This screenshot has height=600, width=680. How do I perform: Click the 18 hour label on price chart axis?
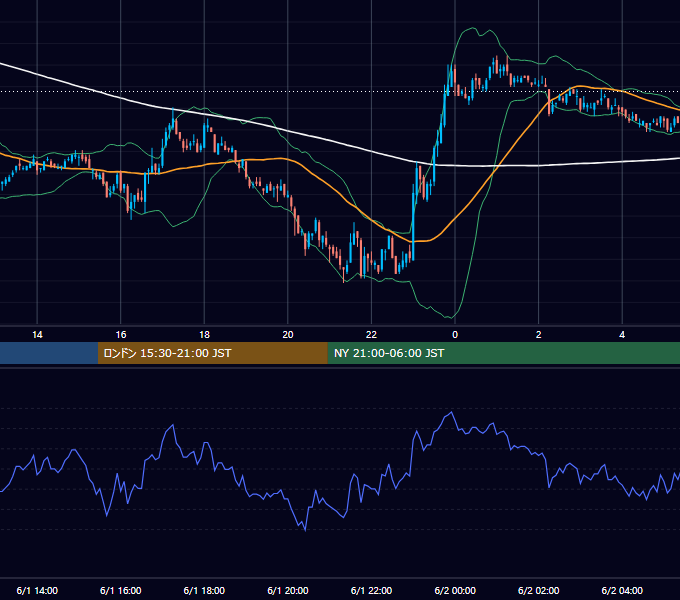pos(204,335)
